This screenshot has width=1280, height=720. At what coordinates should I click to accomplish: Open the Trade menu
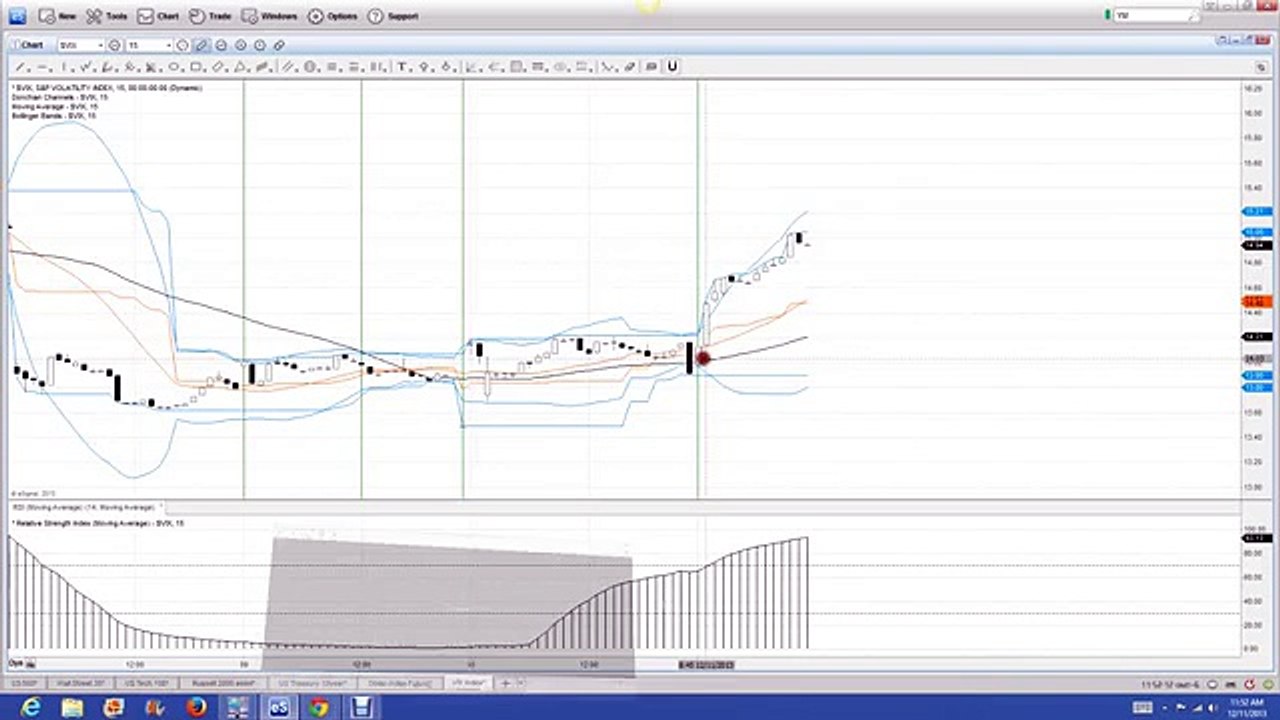[x=210, y=16]
